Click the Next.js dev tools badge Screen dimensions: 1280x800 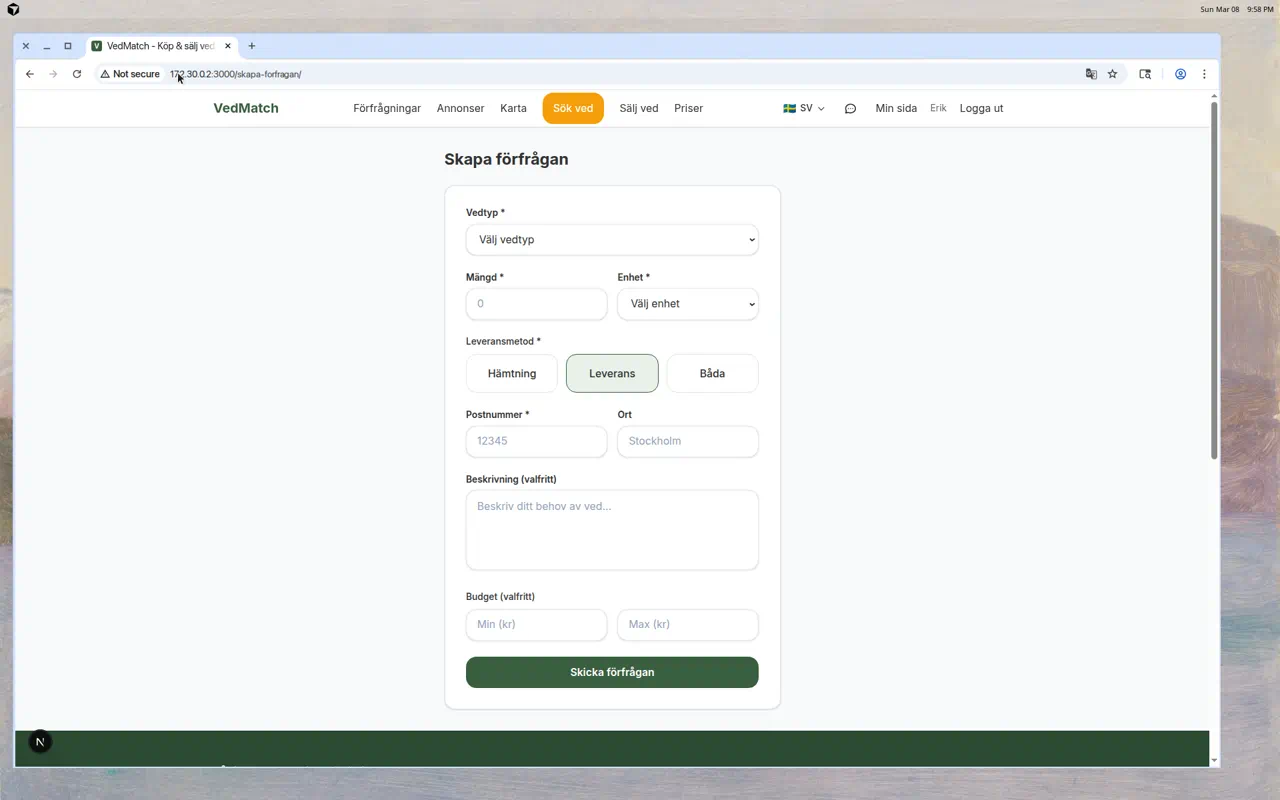coord(40,742)
